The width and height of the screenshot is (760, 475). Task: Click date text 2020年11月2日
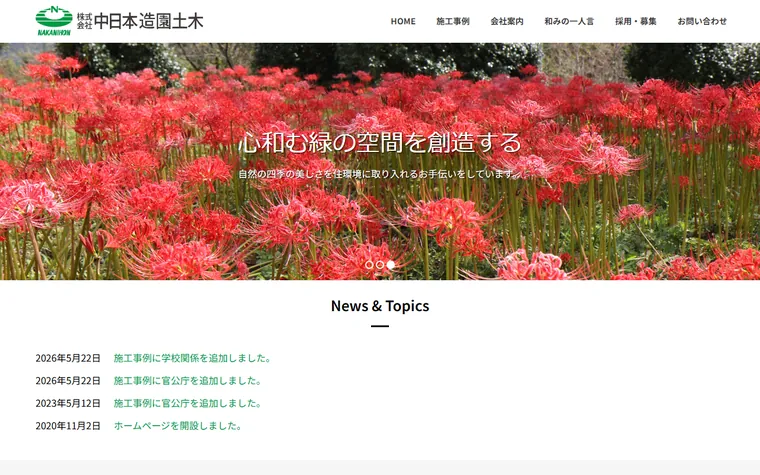(x=68, y=426)
